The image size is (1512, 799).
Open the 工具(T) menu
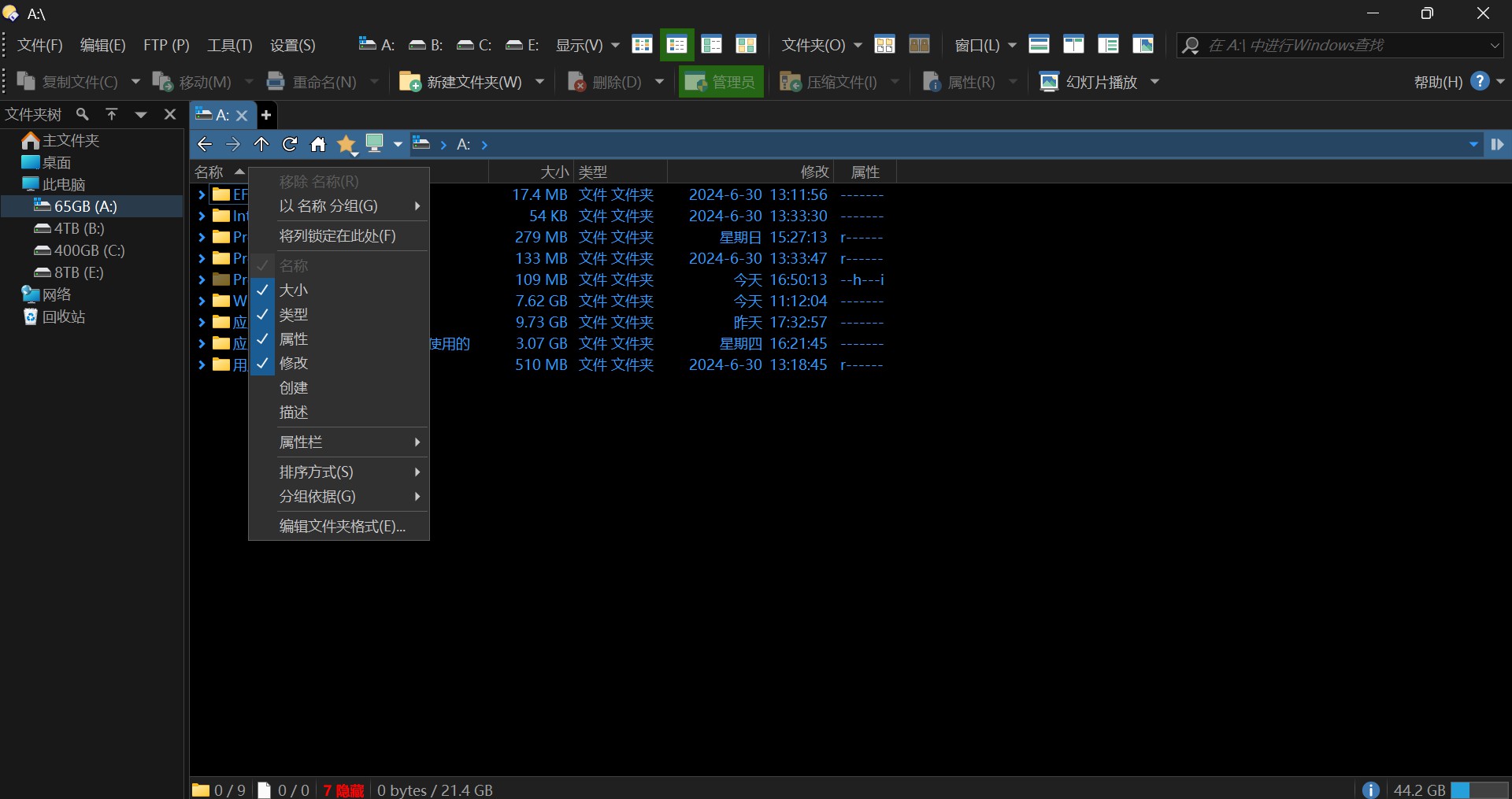tap(229, 46)
